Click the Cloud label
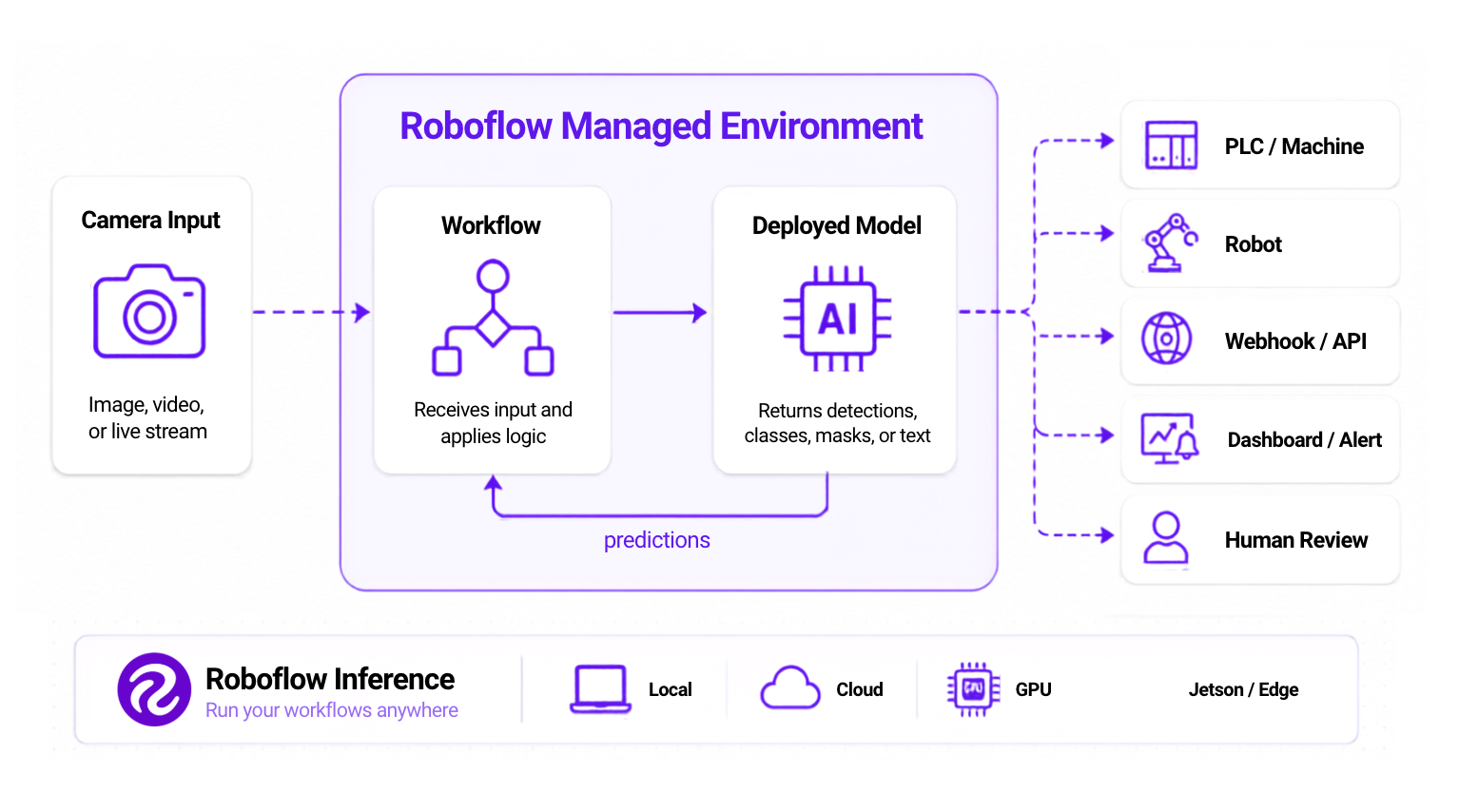Viewport: 1459px width, 812px height. [x=859, y=689]
